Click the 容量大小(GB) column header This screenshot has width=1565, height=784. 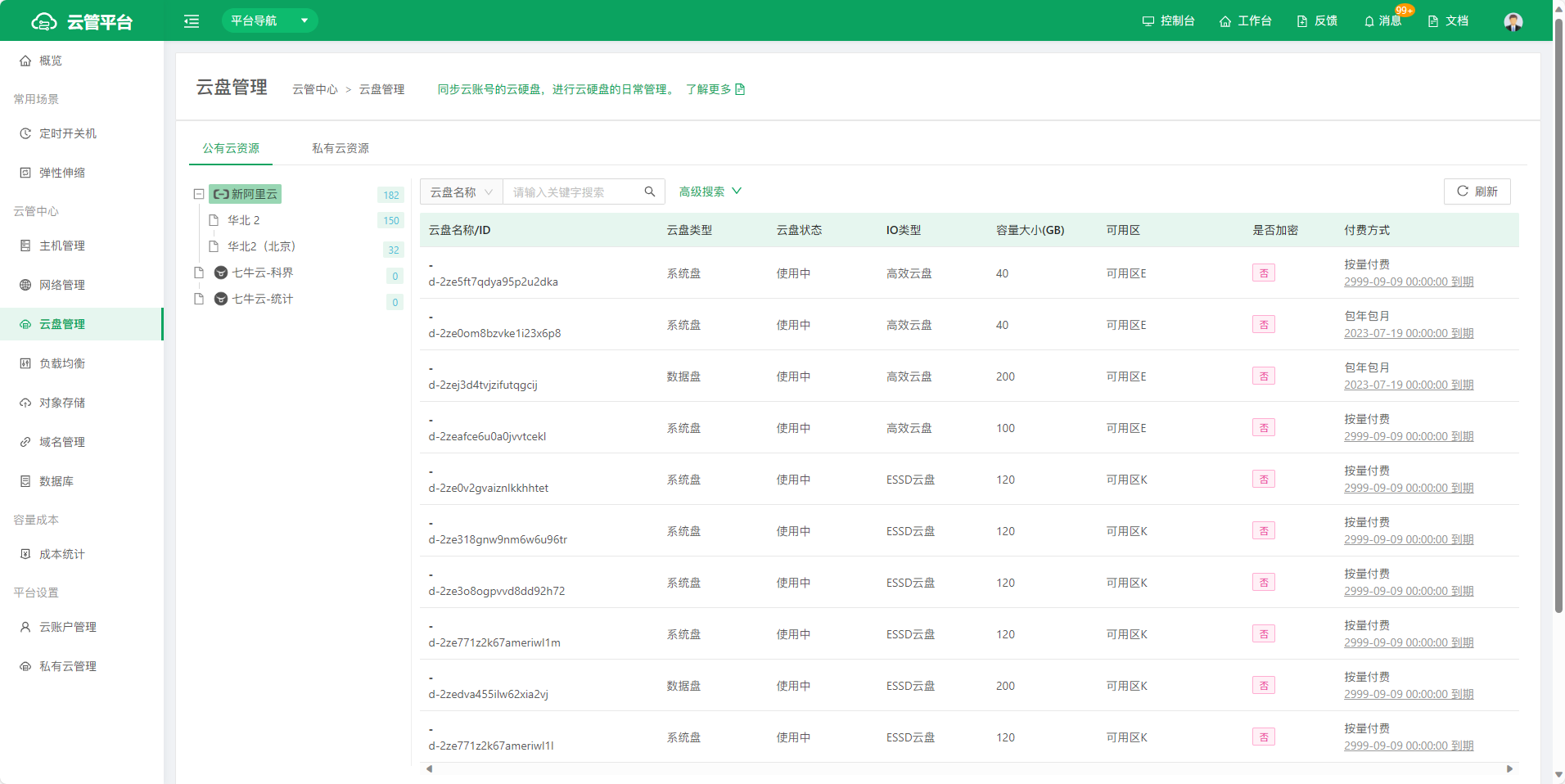1031,230
